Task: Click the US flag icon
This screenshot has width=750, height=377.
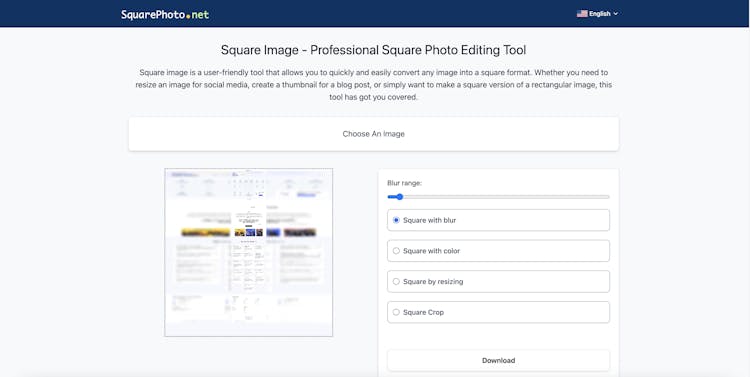Action: pyautogui.click(x=582, y=14)
